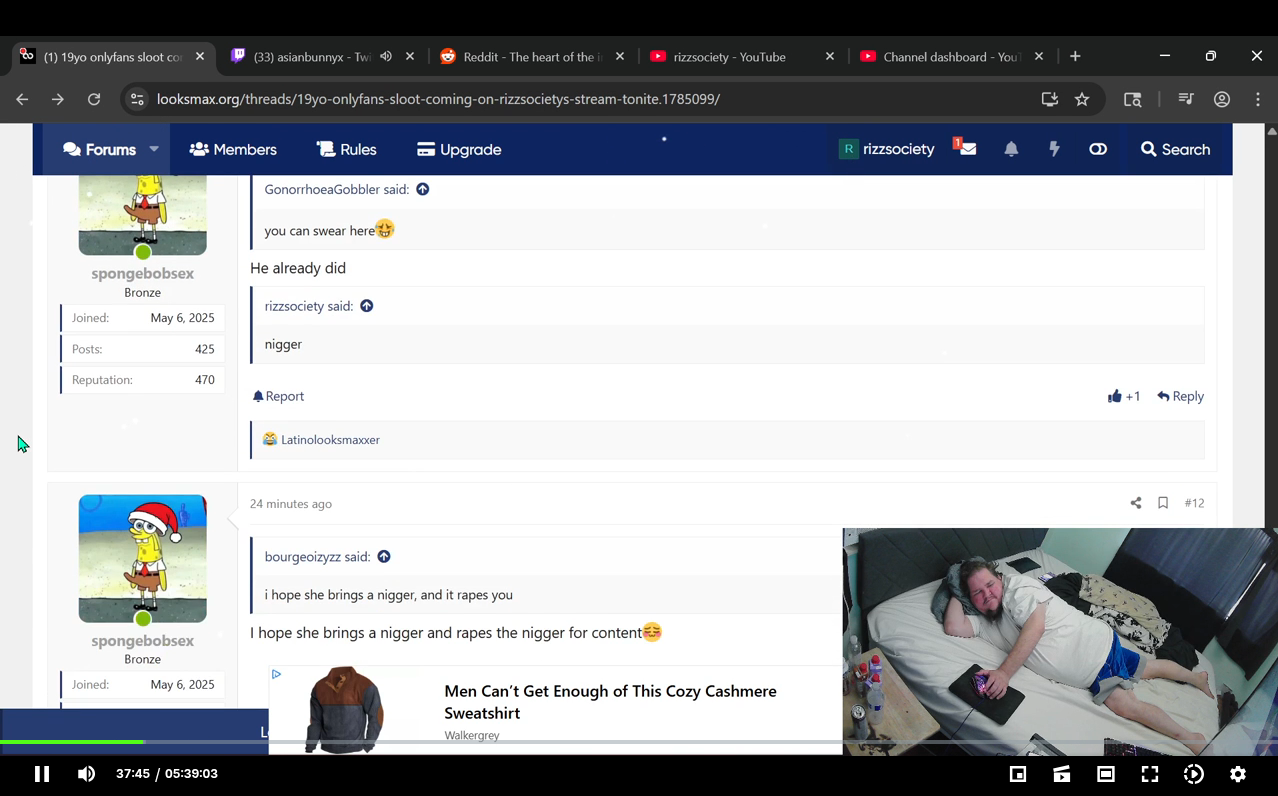Screen dimensions: 1278x796
Task: Toggle the dark mode switch in the navbar
Action: (1098, 149)
